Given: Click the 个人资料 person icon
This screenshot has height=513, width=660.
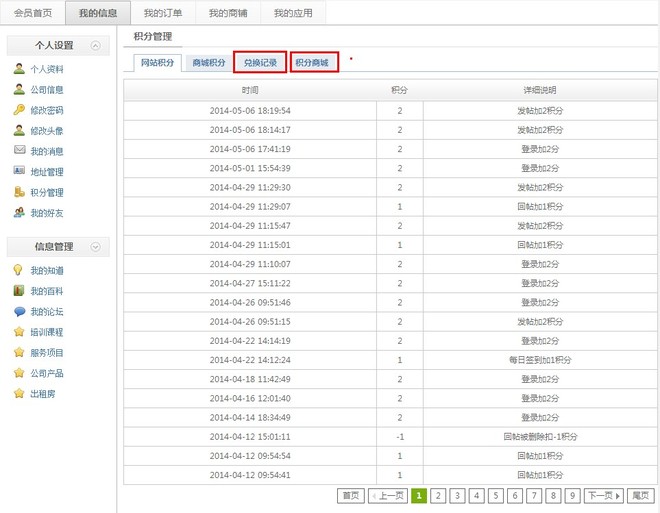Looking at the screenshot, I should point(19,69).
